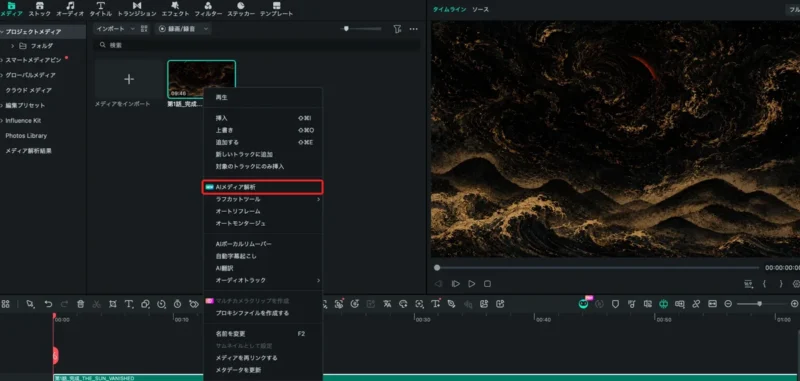800x381 pixels.
Task: Open the ラフカットツール submenu
Action: 263,199
